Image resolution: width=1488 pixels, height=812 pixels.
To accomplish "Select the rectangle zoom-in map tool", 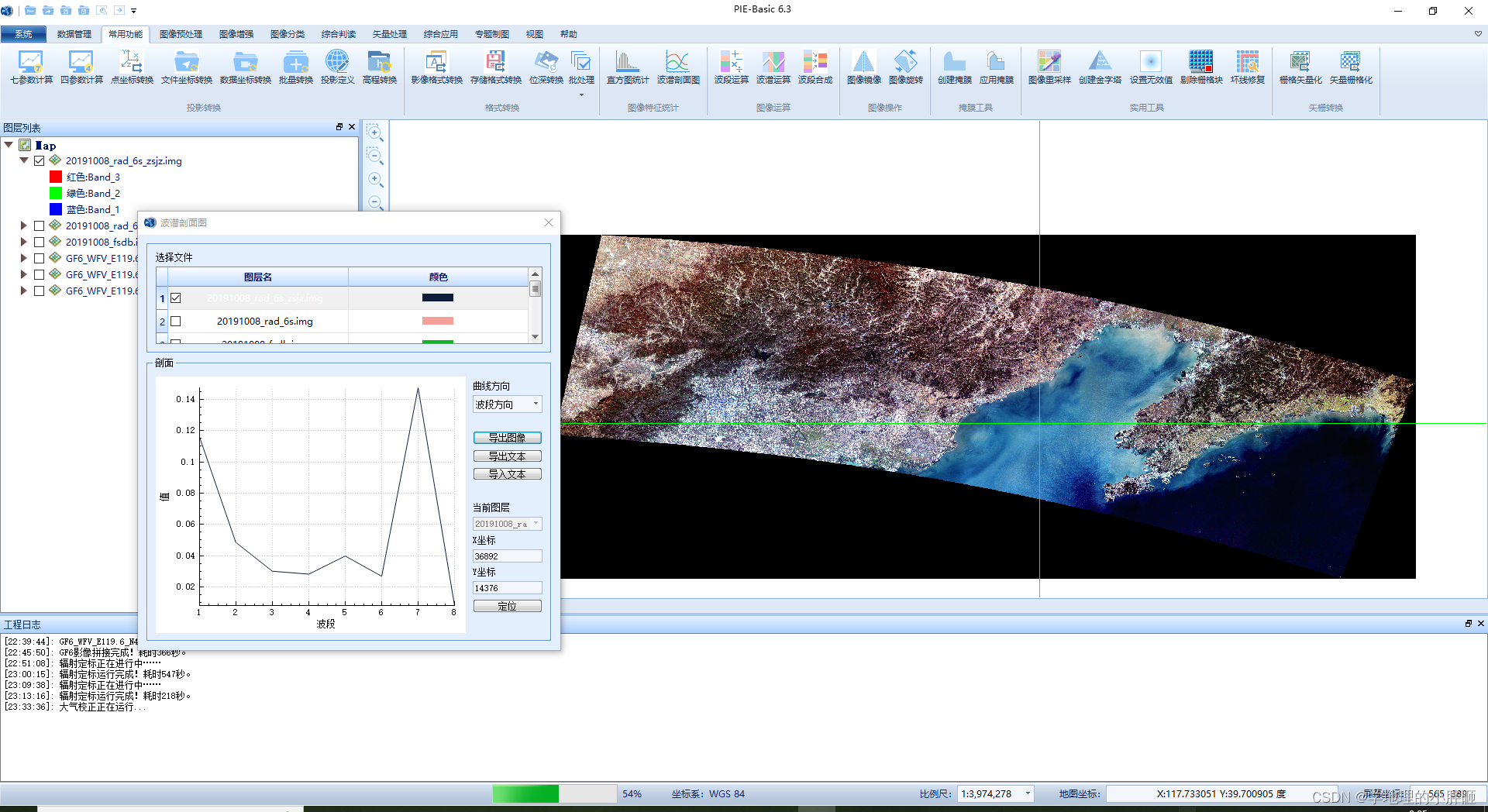I will coord(374,132).
